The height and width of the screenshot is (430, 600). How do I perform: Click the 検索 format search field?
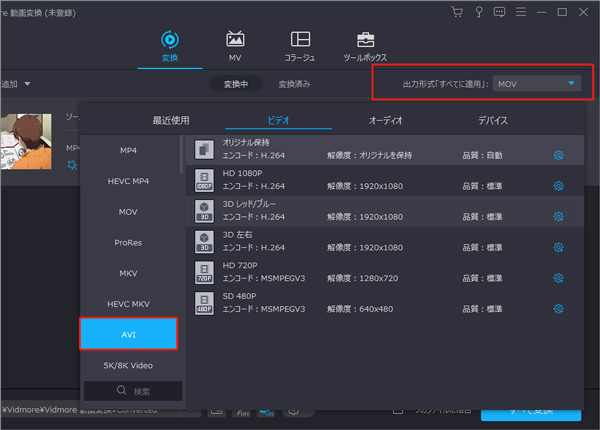click(x=132, y=390)
